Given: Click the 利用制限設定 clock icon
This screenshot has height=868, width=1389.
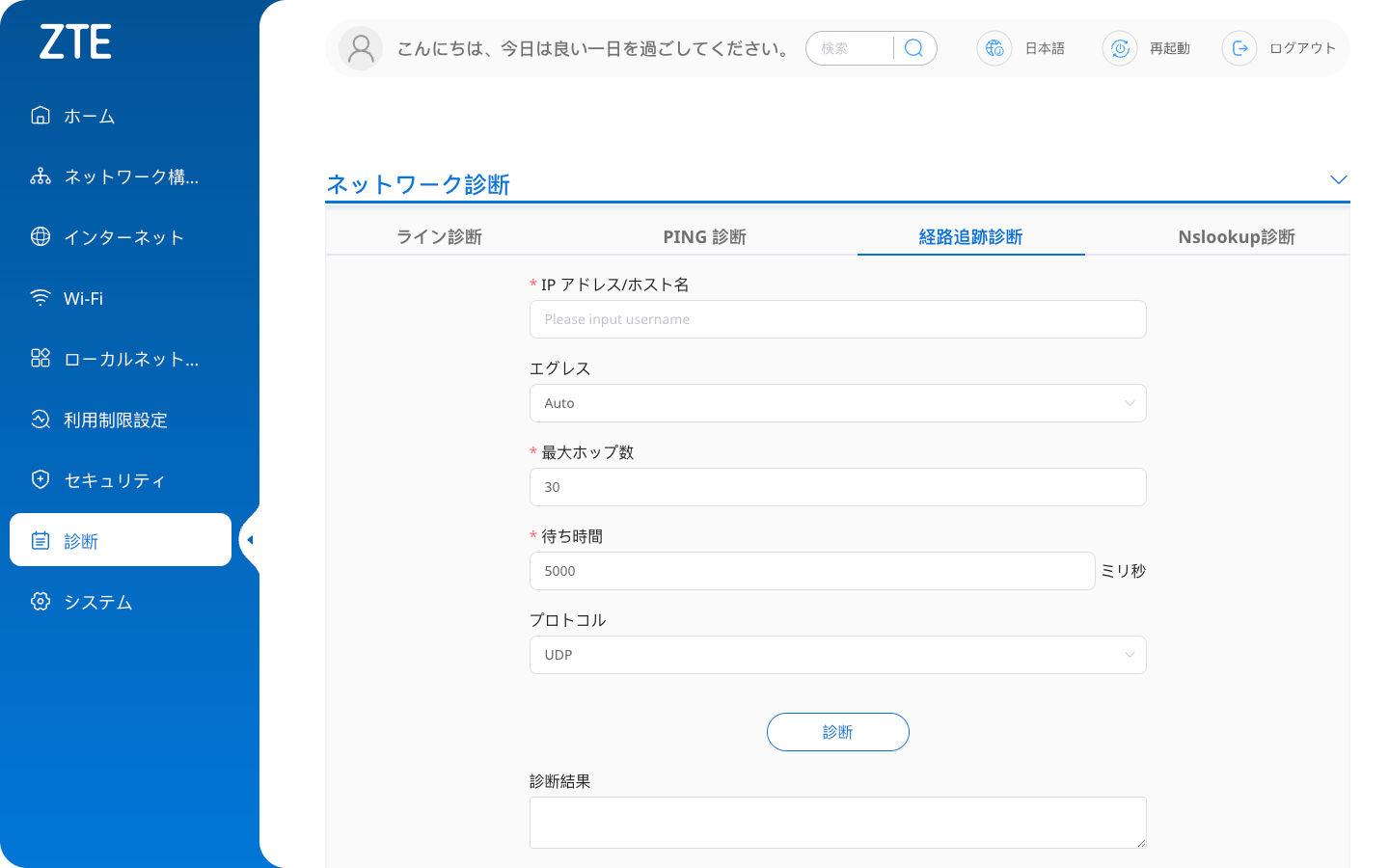Looking at the screenshot, I should click(40, 419).
